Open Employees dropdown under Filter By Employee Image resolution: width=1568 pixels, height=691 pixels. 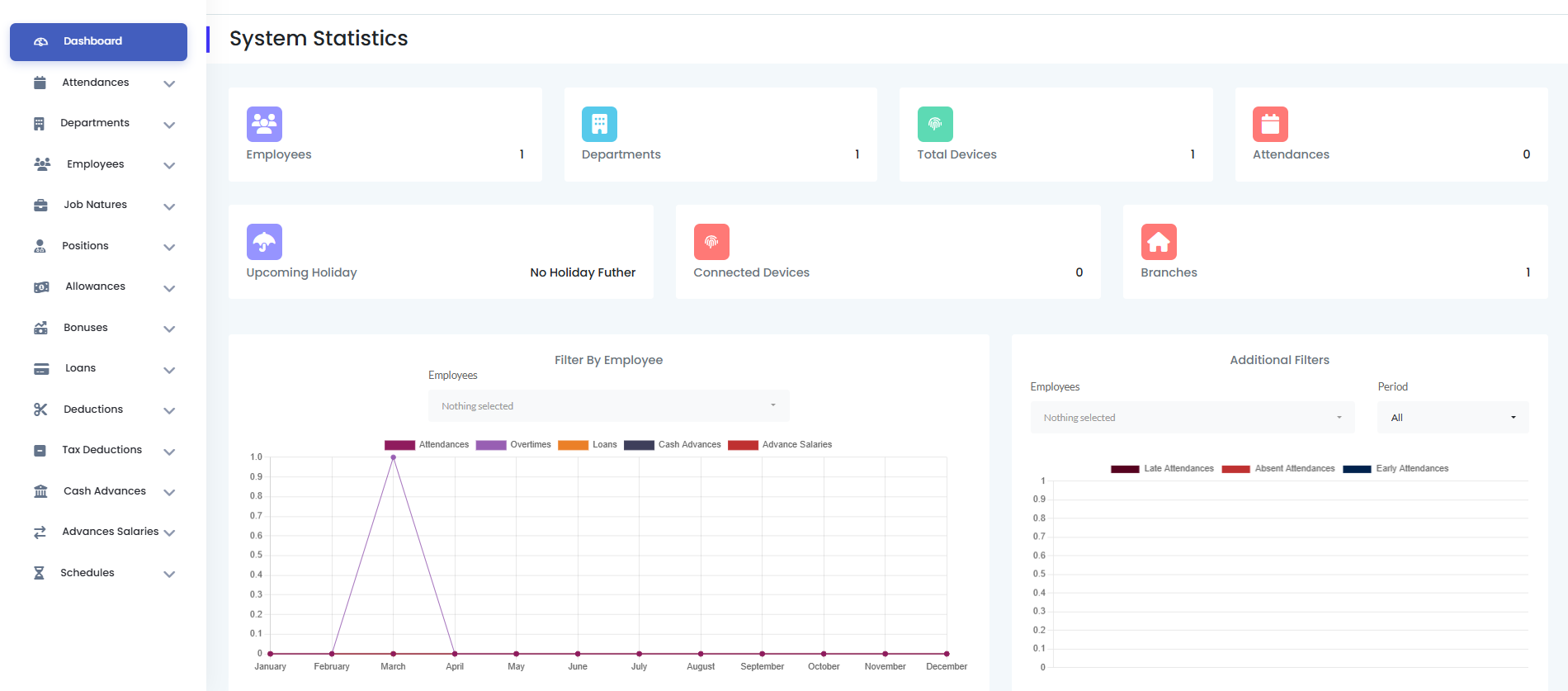pos(608,406)
